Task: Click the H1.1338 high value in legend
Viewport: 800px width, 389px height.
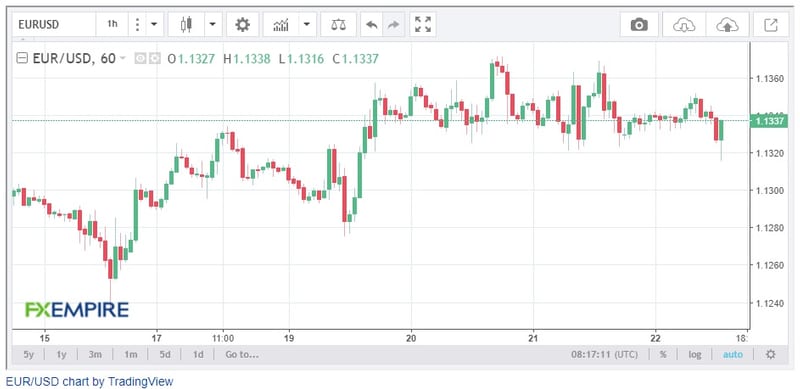Action: pyautogui.click(x=247, y=59)
